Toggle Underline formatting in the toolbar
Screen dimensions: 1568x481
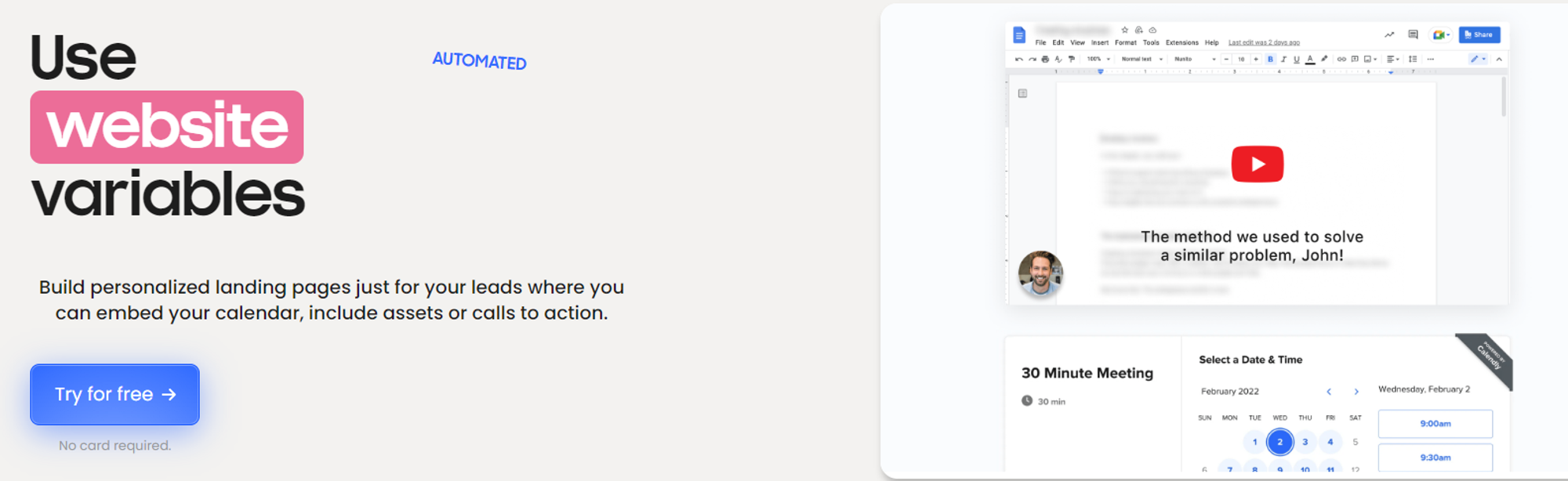pos(1296,59)
